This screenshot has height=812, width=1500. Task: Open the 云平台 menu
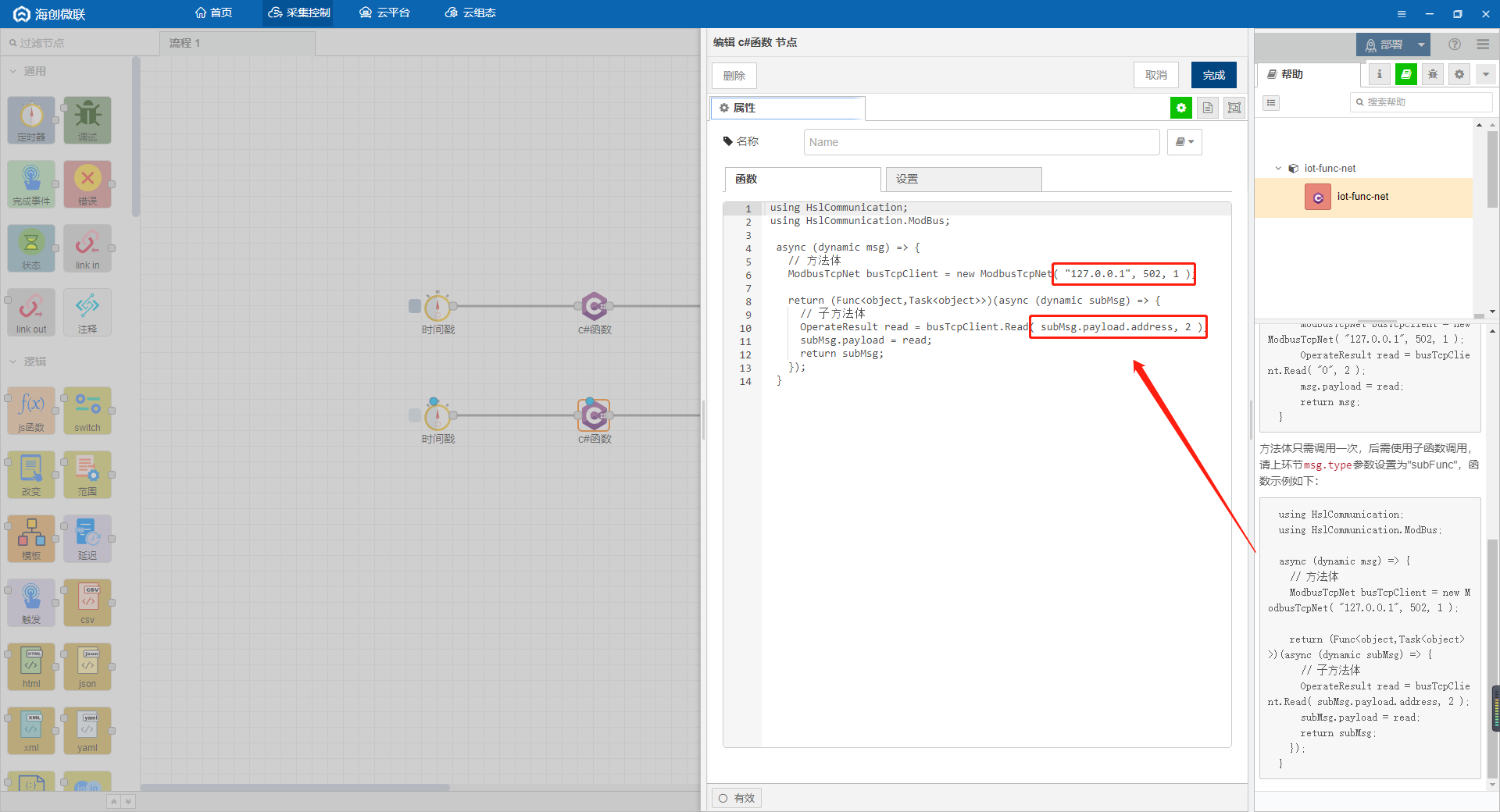[x=384, y=13]
